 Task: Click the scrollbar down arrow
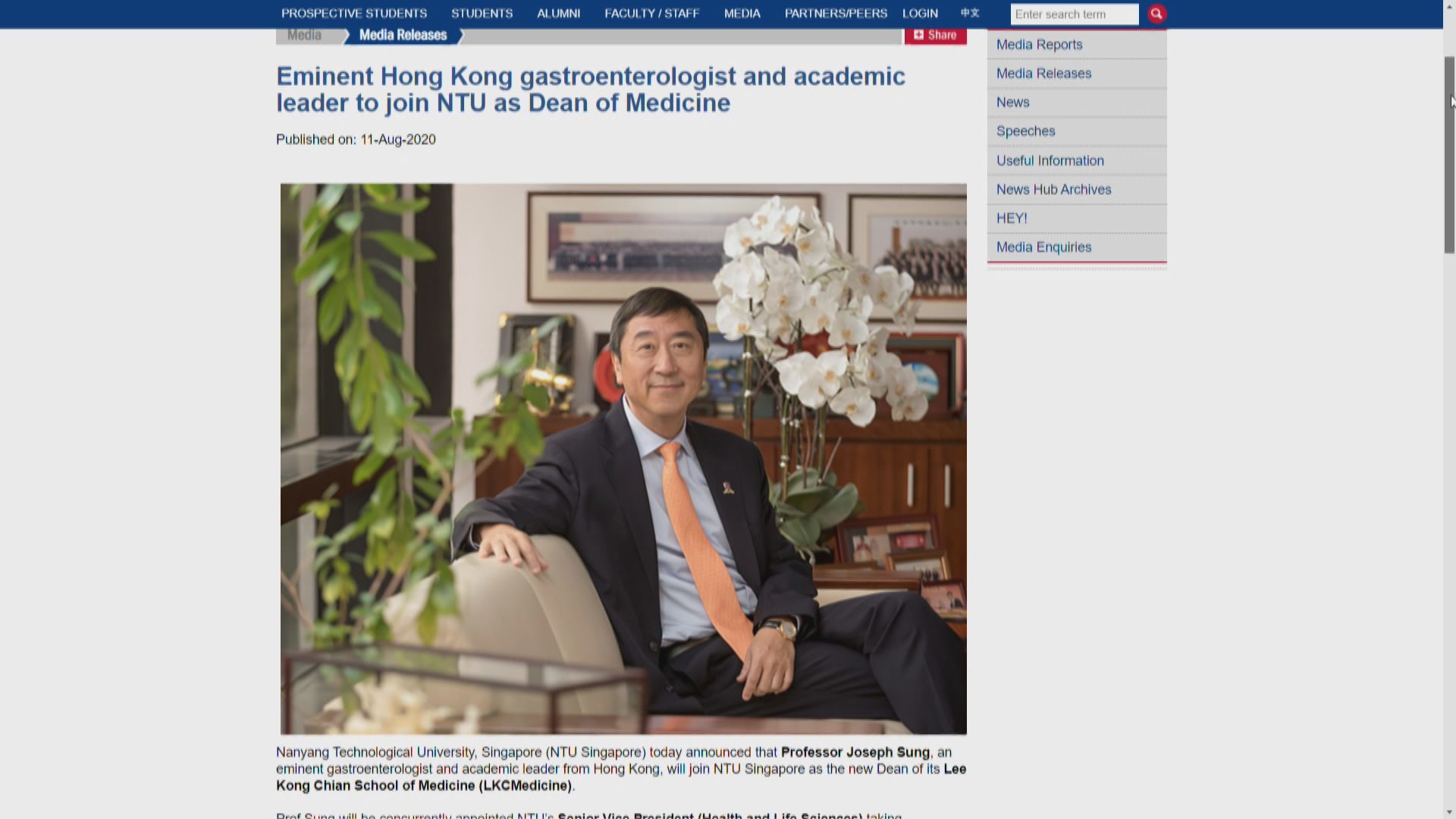pos(1449,812)
